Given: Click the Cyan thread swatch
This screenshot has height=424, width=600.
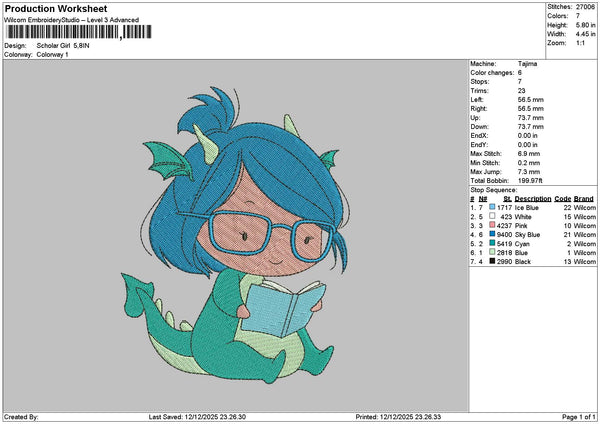Looking at the screenshot, I should coord(492,243).
